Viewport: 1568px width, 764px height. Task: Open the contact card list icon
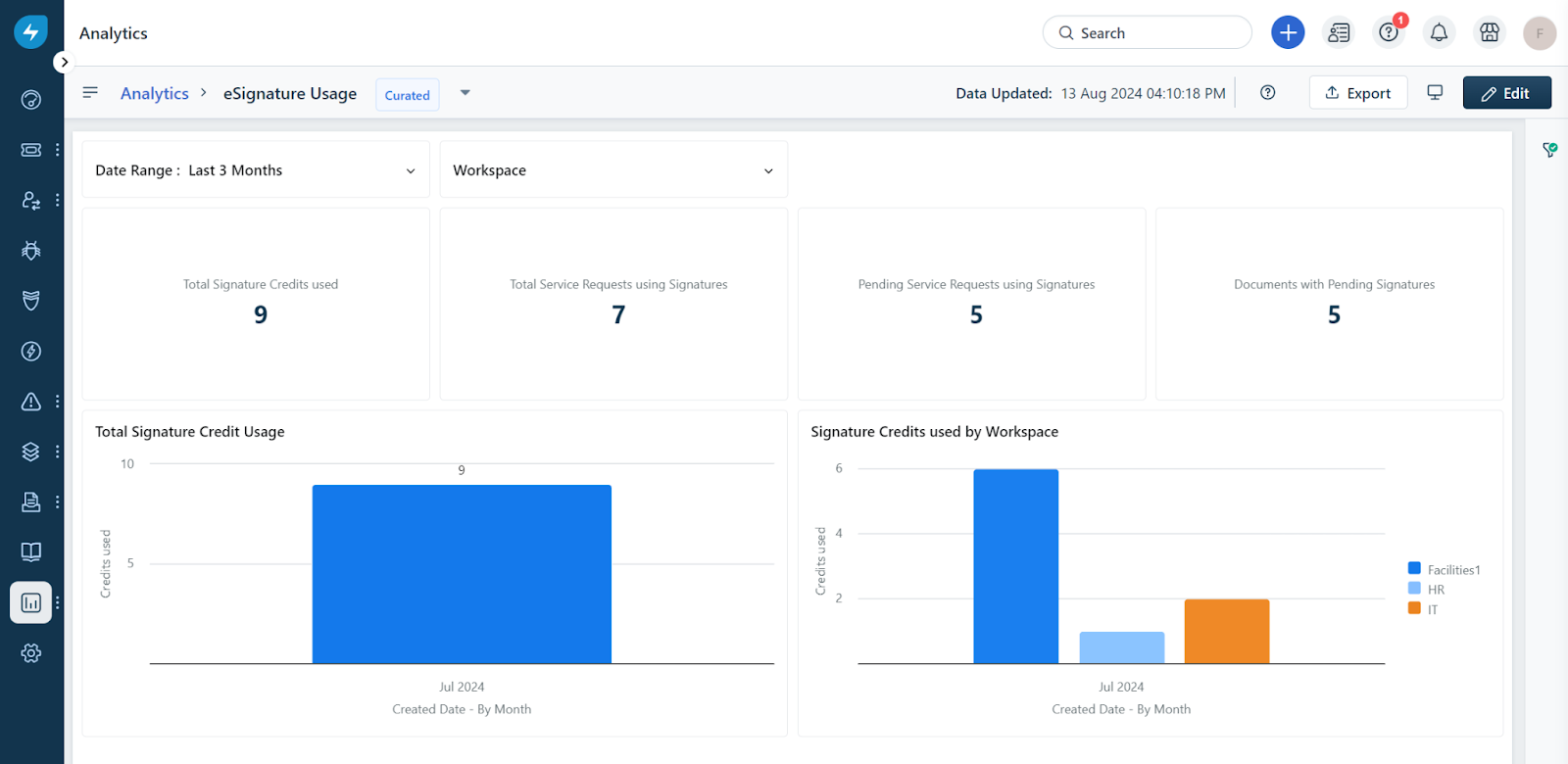1339,32
